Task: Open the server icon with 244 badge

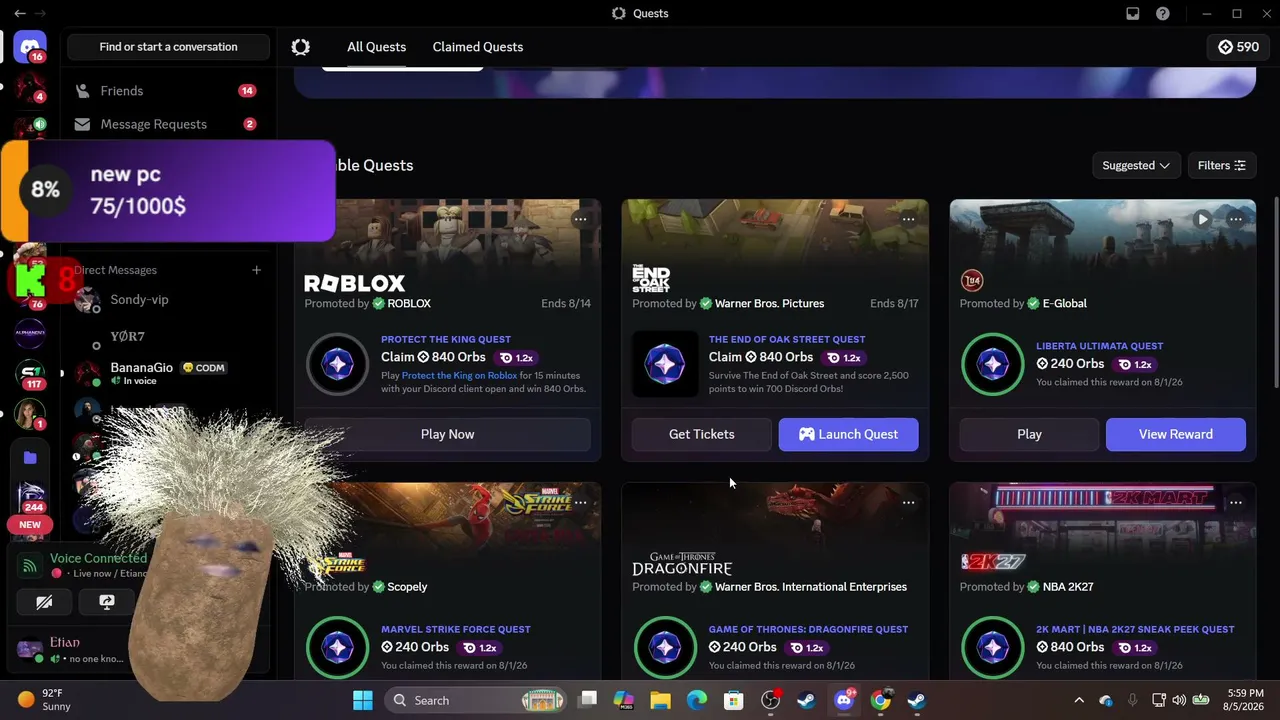Action: [30, 496]
